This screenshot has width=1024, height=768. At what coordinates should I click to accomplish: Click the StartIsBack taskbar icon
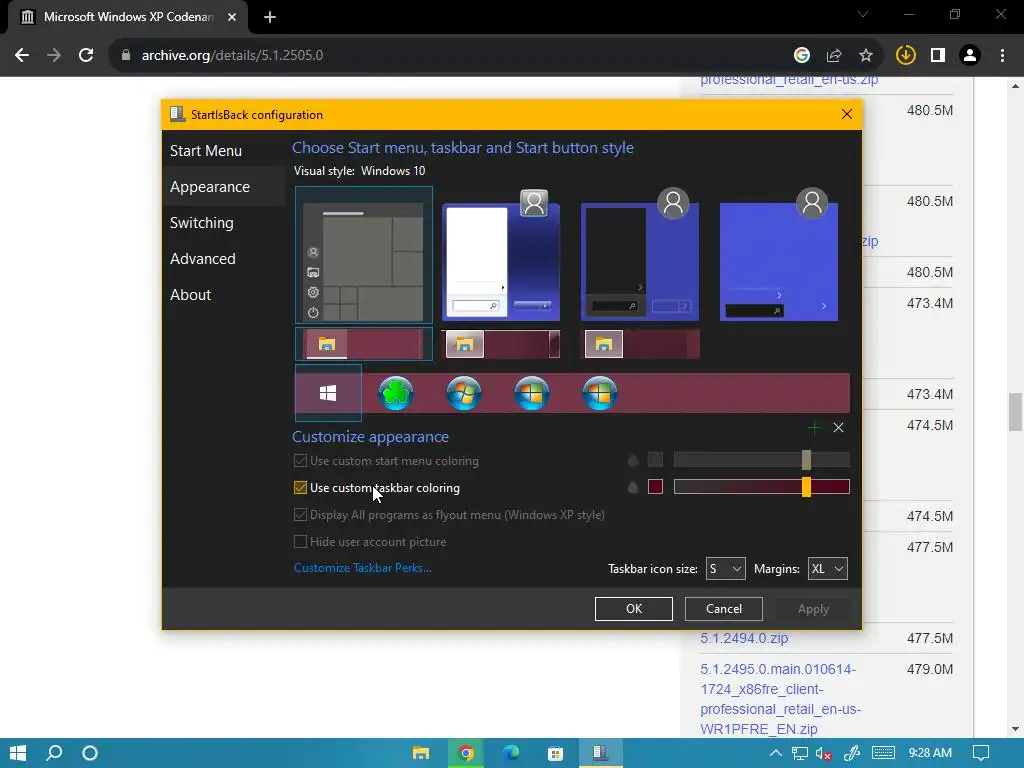pyautogui.click(x=600, y=753)
